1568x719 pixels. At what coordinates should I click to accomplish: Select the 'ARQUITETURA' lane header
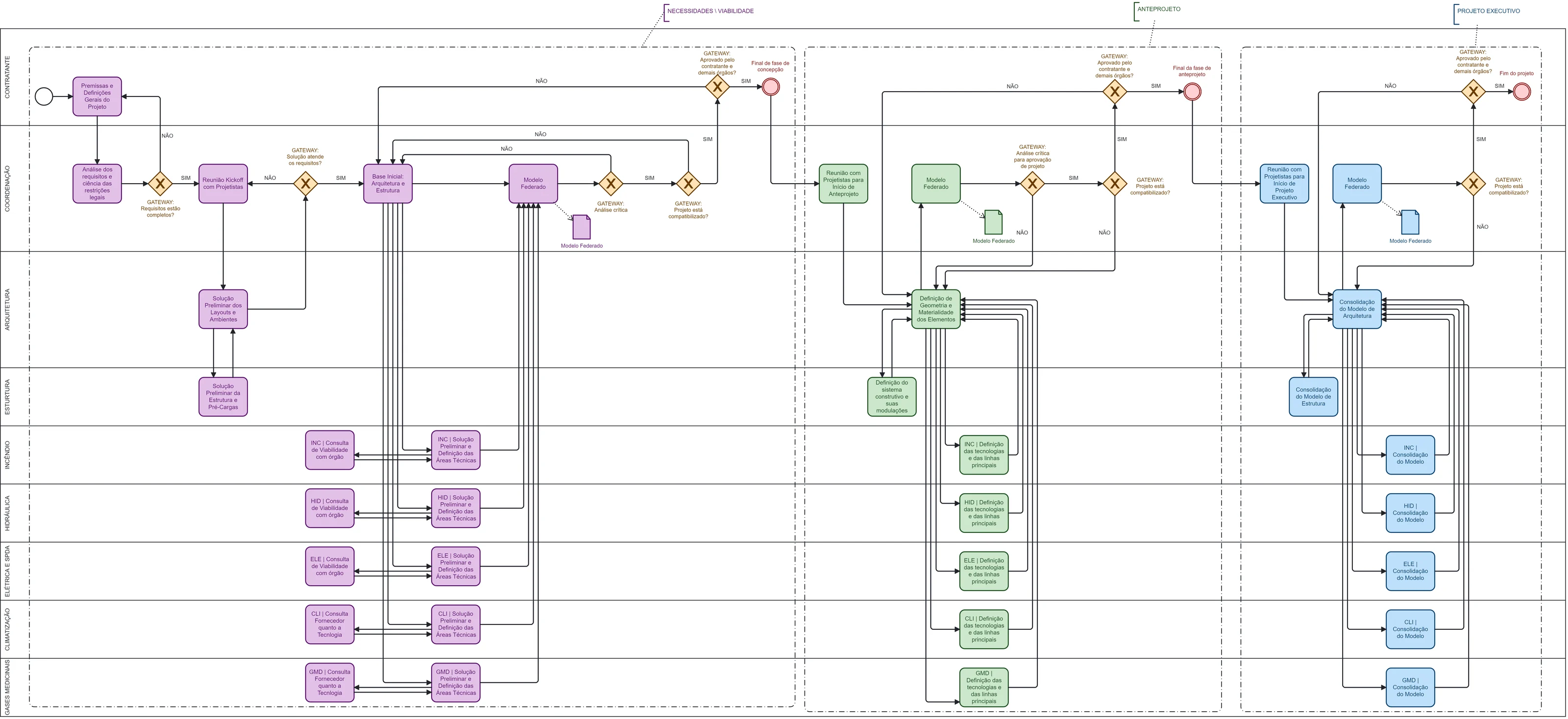pos(7,310)
